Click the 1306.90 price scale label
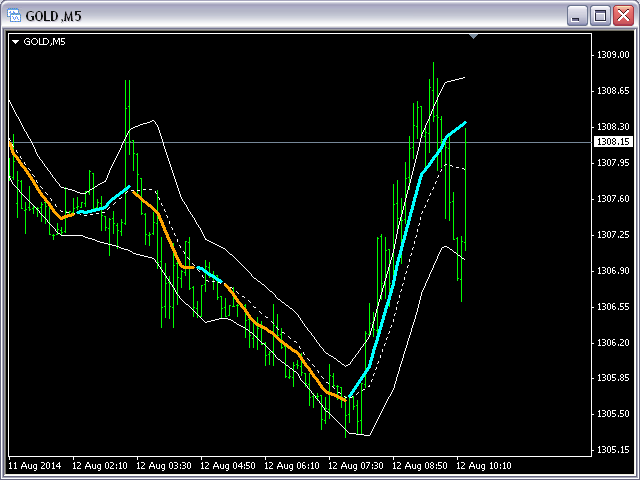This screenshot has width=640, height=480. click(613, 271)
